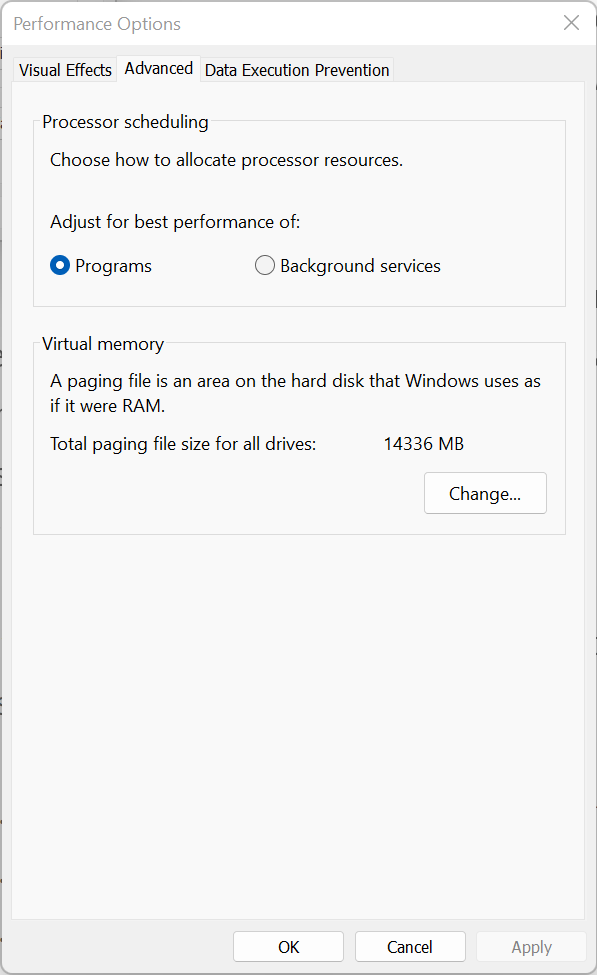Screen dimensions: 597x975
Task: Click the paging file description paragraph
Action: (x=295, y=393)
